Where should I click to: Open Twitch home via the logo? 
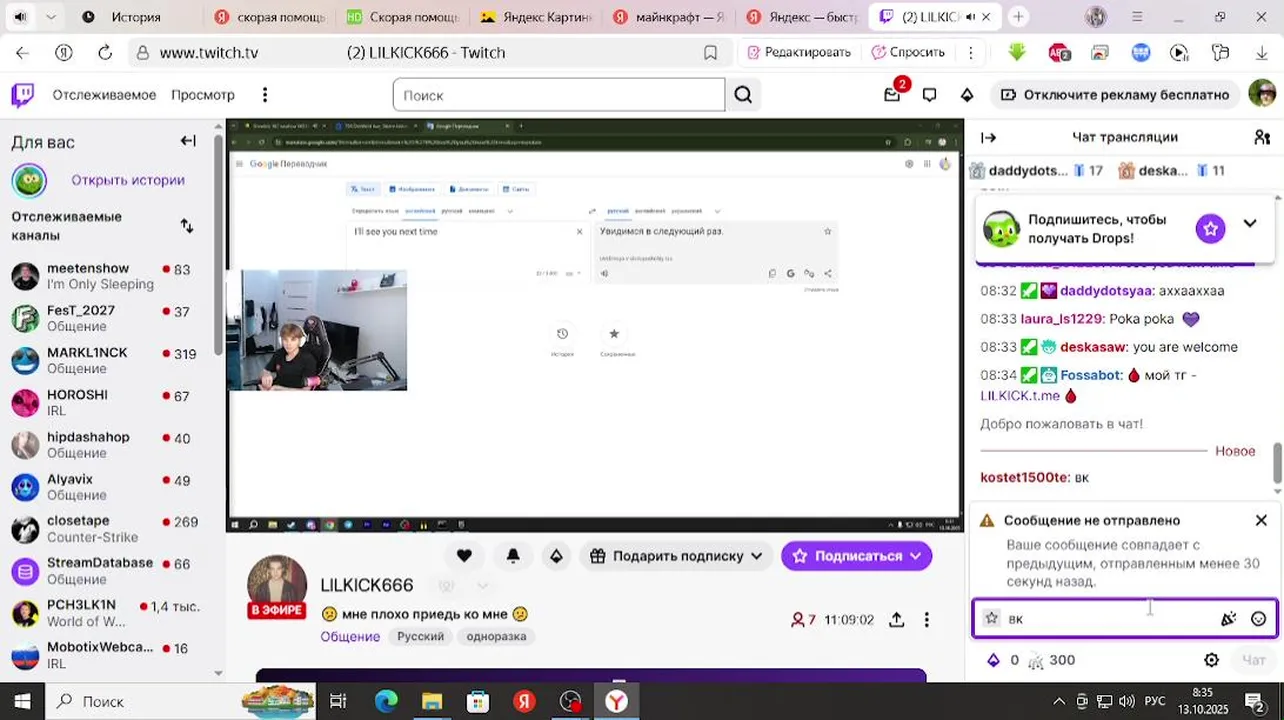pyautogui.click(x=22, y=95)
